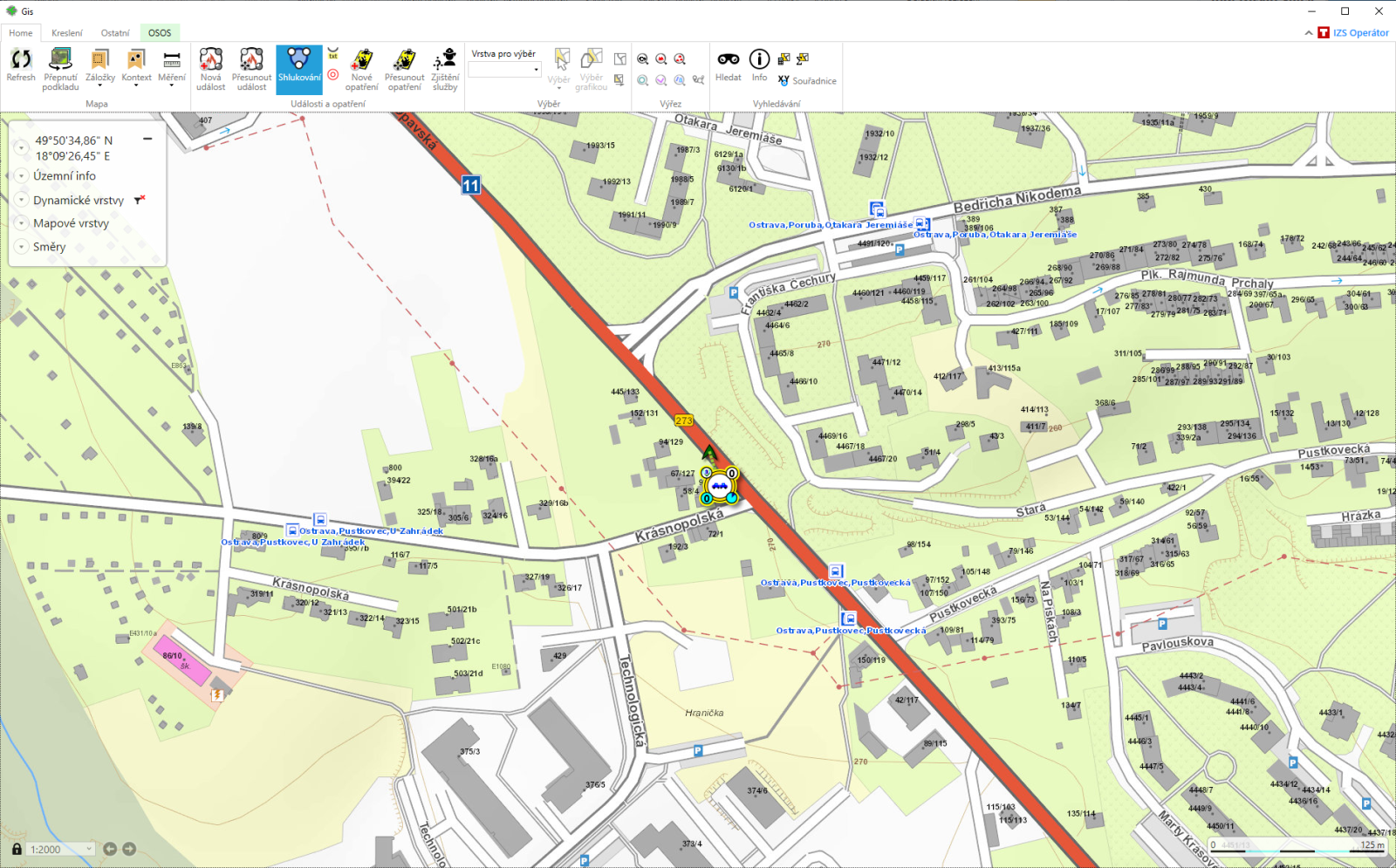Toggle the scale lock icon
The image size is (1396, 868).
17,849
